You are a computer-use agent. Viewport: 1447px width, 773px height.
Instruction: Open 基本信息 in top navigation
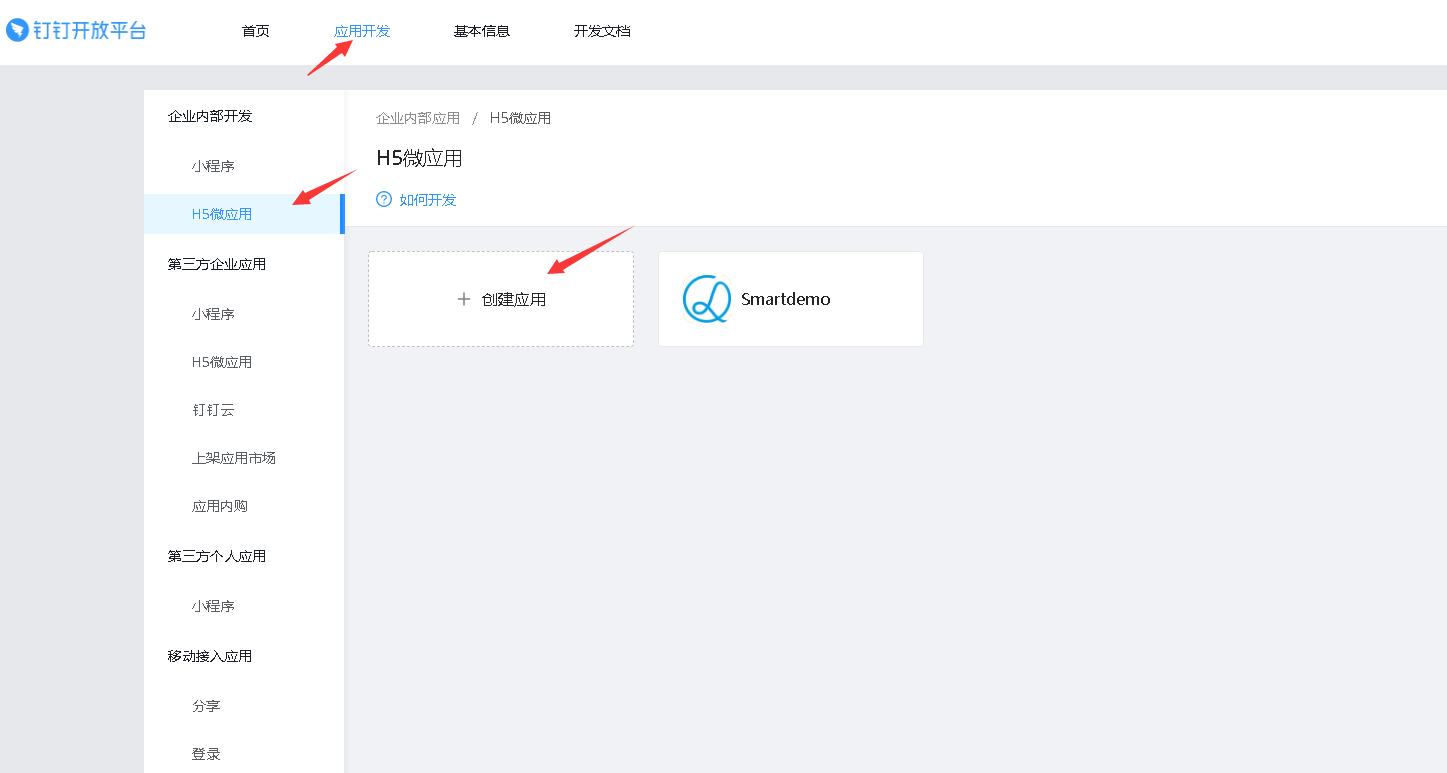482,31
